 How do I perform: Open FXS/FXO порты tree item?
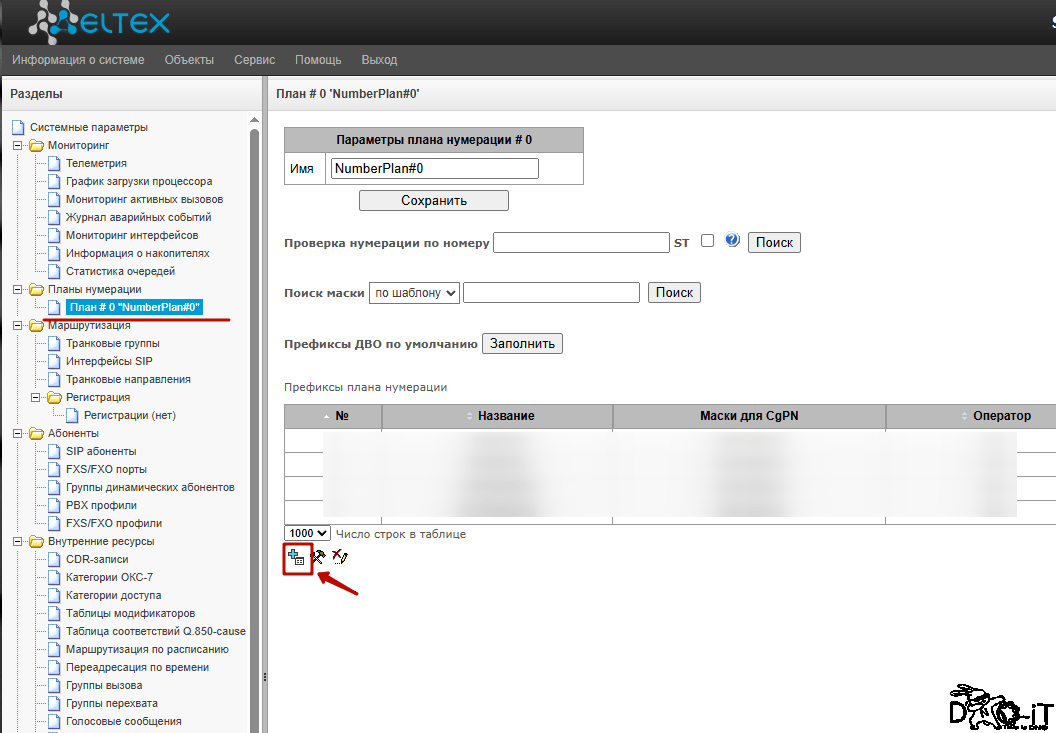106,470
